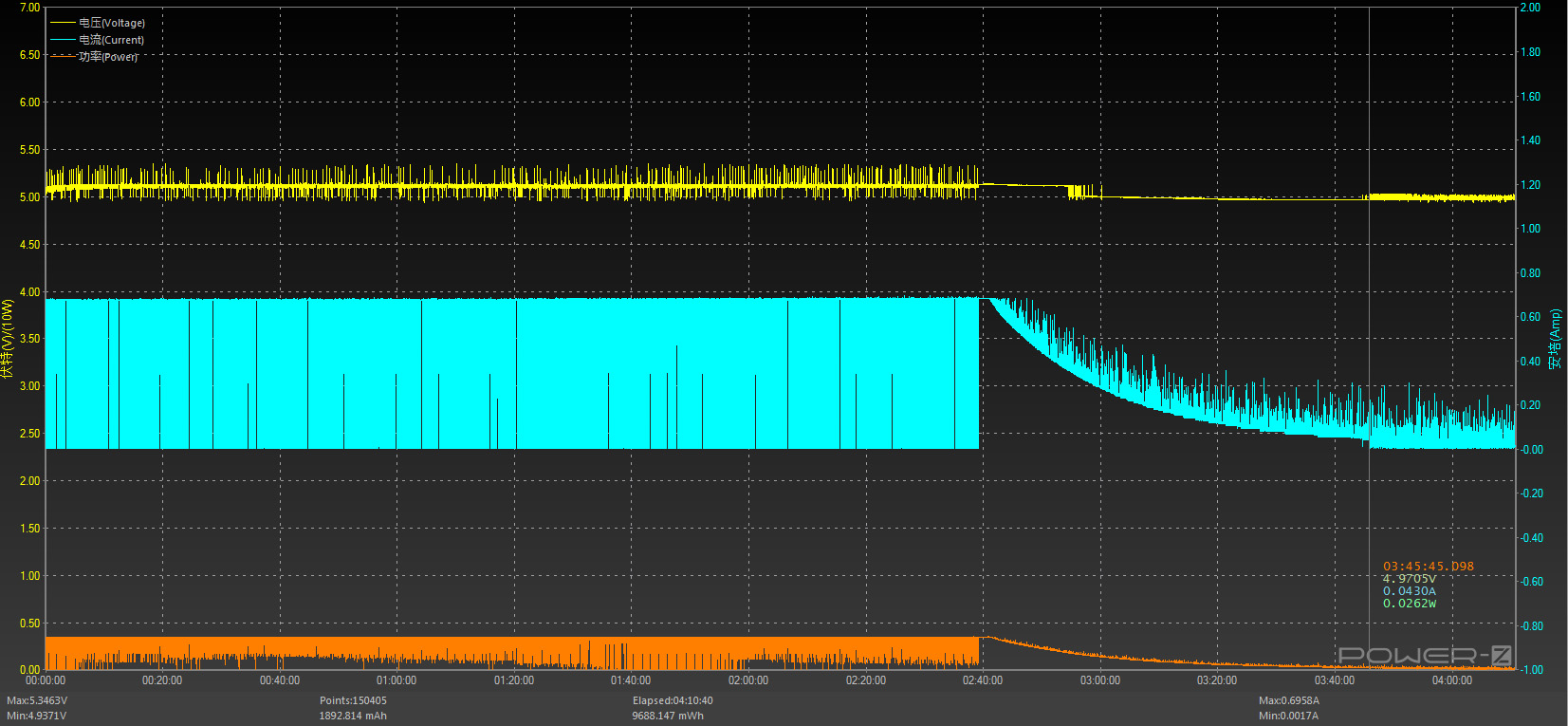Click the 0.0262W cursor power readout
This screenshot has height=726, width=1568.
click(1409, 604)
